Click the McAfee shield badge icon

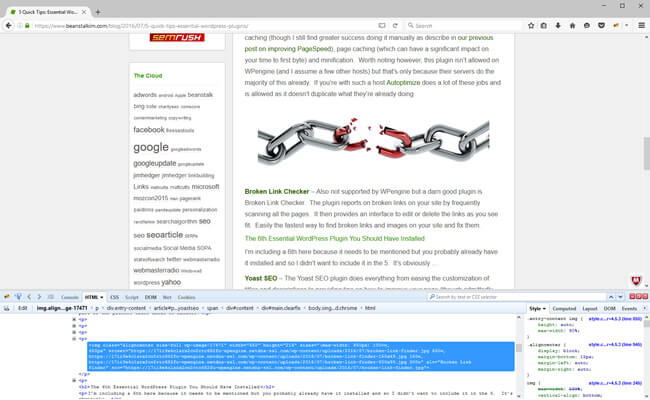pos(636,281)
